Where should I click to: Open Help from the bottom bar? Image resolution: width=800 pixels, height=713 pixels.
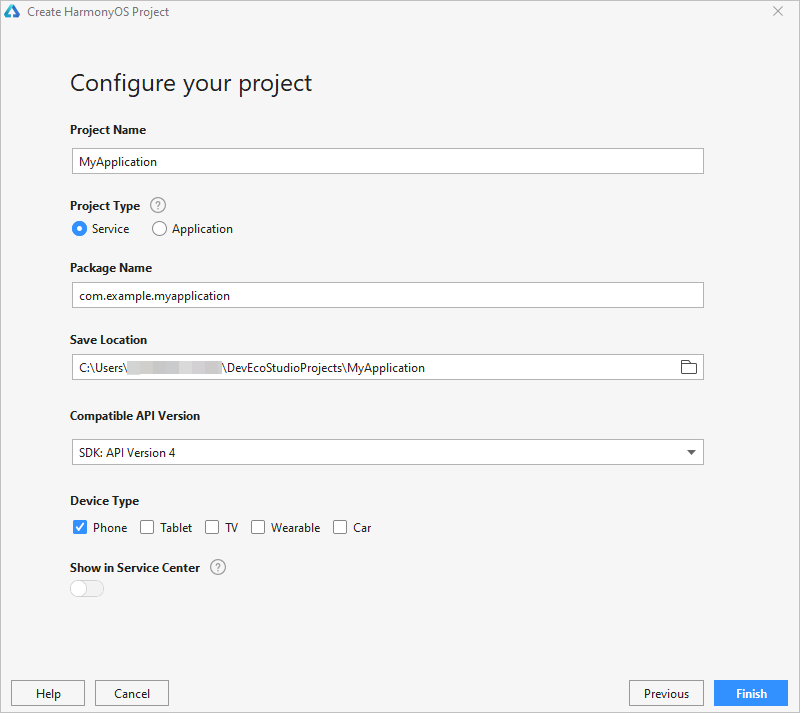[48, 693]
